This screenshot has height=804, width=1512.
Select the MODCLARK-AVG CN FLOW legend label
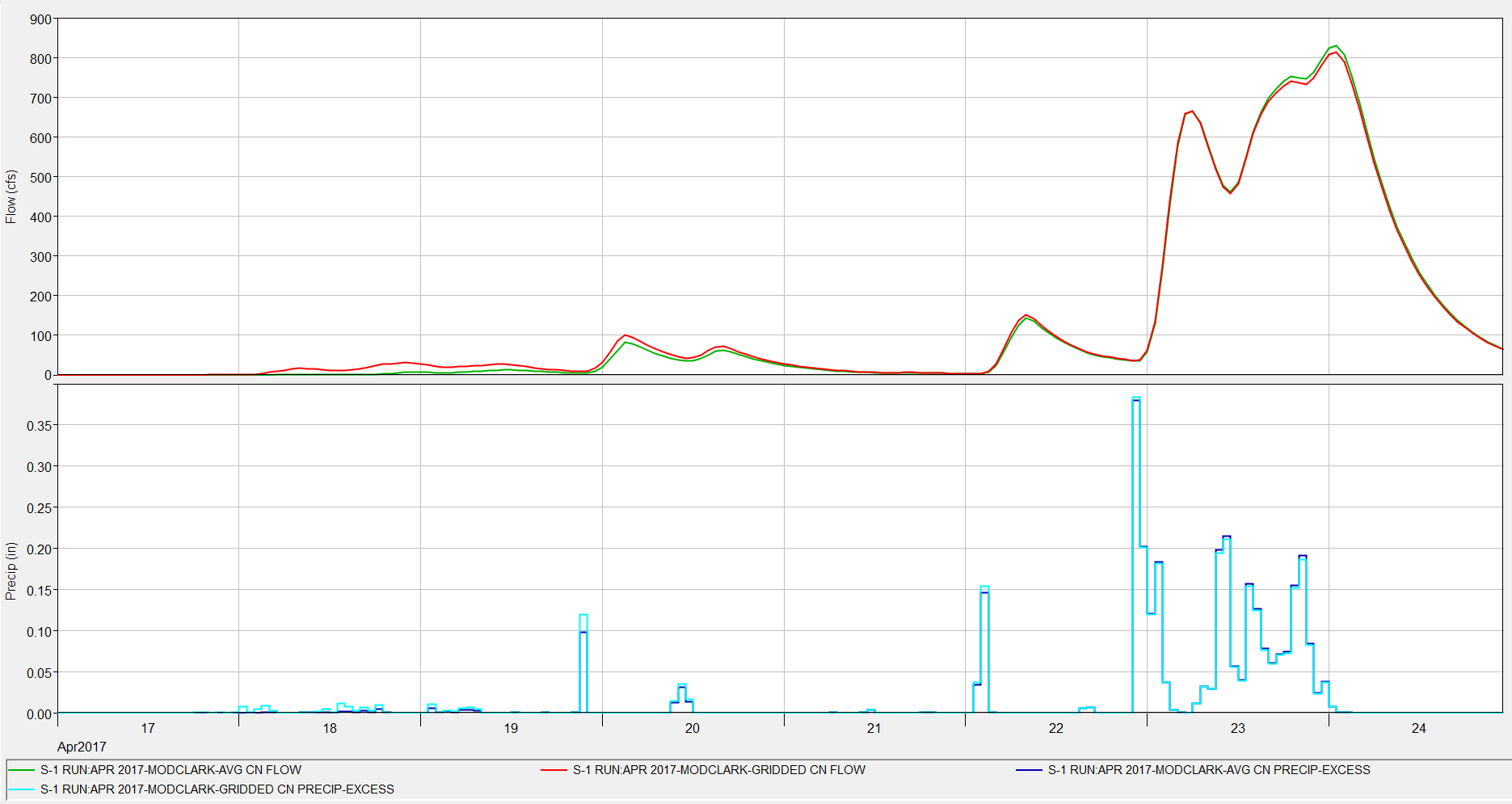[x=171, y=770]
